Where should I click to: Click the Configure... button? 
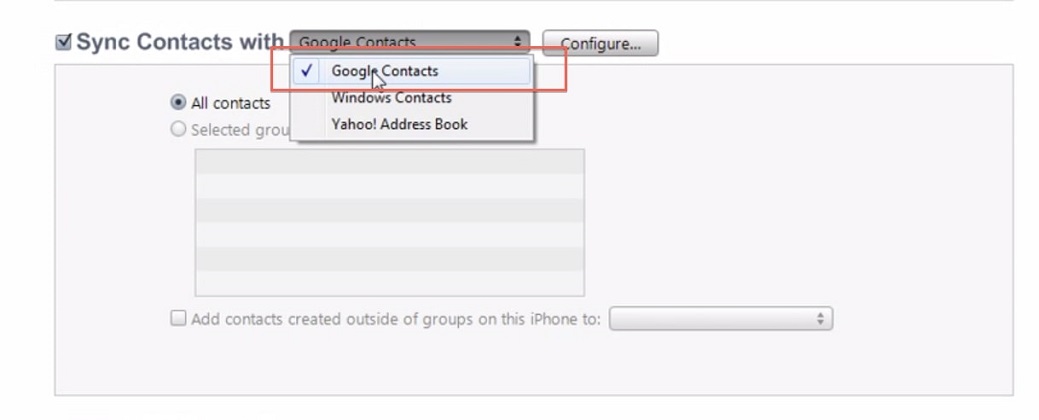(600, 44)
